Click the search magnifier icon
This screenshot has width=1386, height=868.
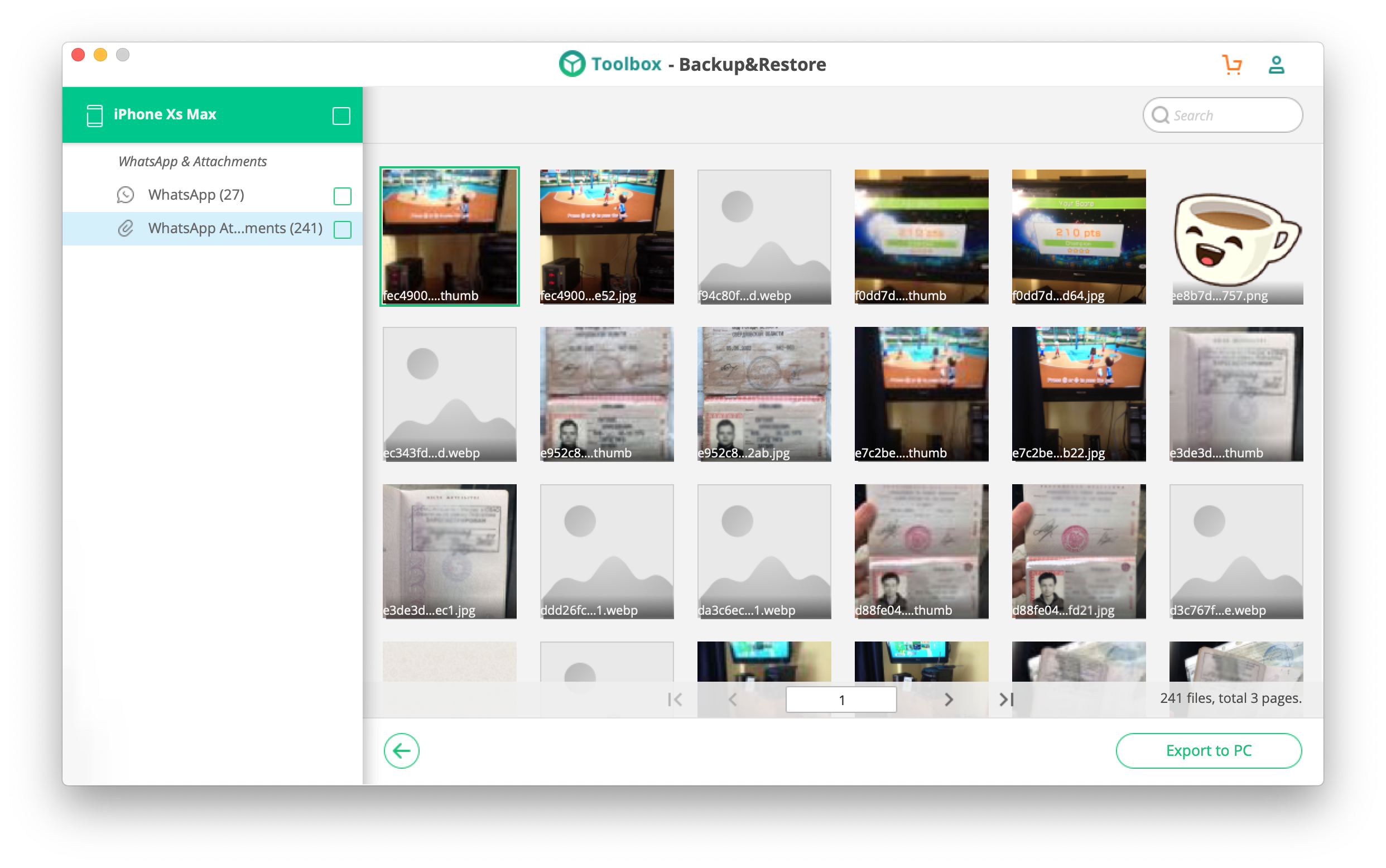pyautogui.click(x=1160, y=115)
